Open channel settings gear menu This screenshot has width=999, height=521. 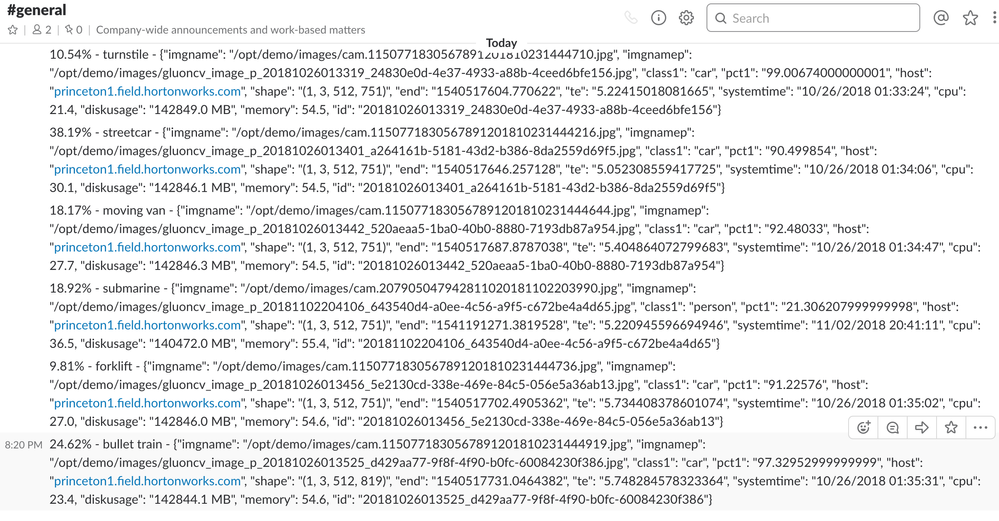[x=686, y=18]
